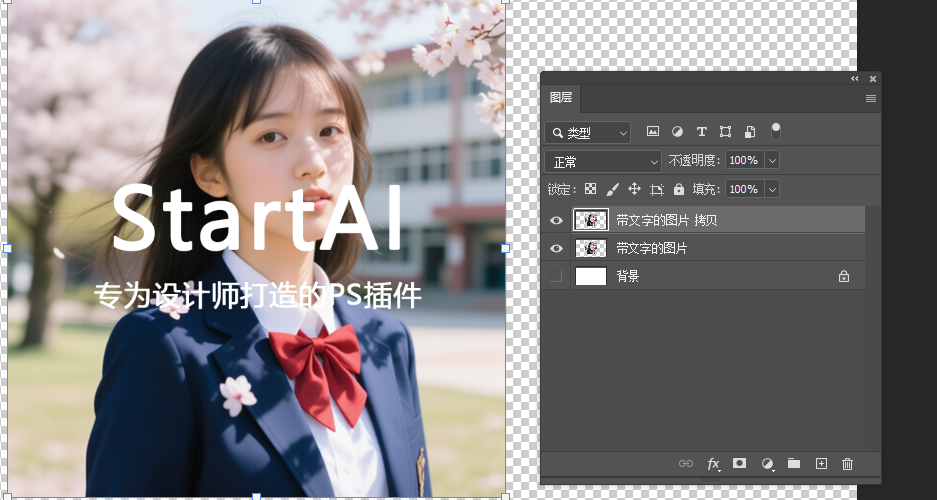Create new fill or adjustment layer
The image size is (937, 500).
(767, 464)
